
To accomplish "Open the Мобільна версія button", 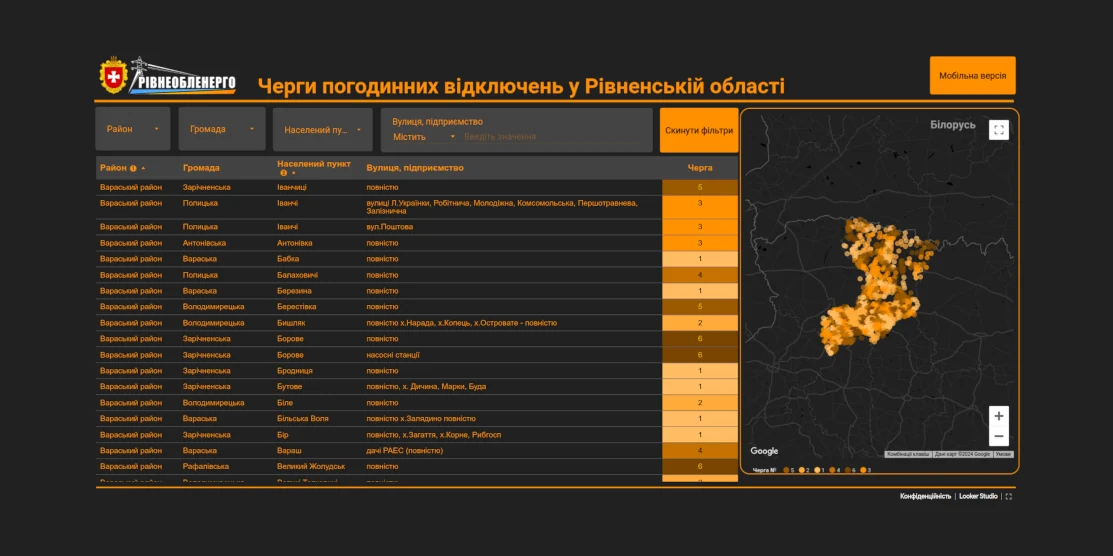I will click(x=972, y=76).
